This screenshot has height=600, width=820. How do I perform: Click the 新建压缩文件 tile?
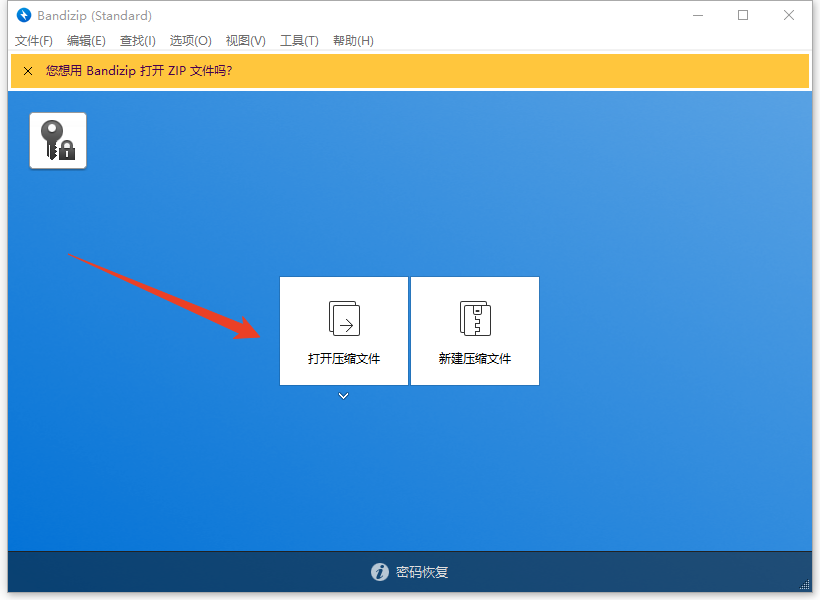tap(475, 331)
